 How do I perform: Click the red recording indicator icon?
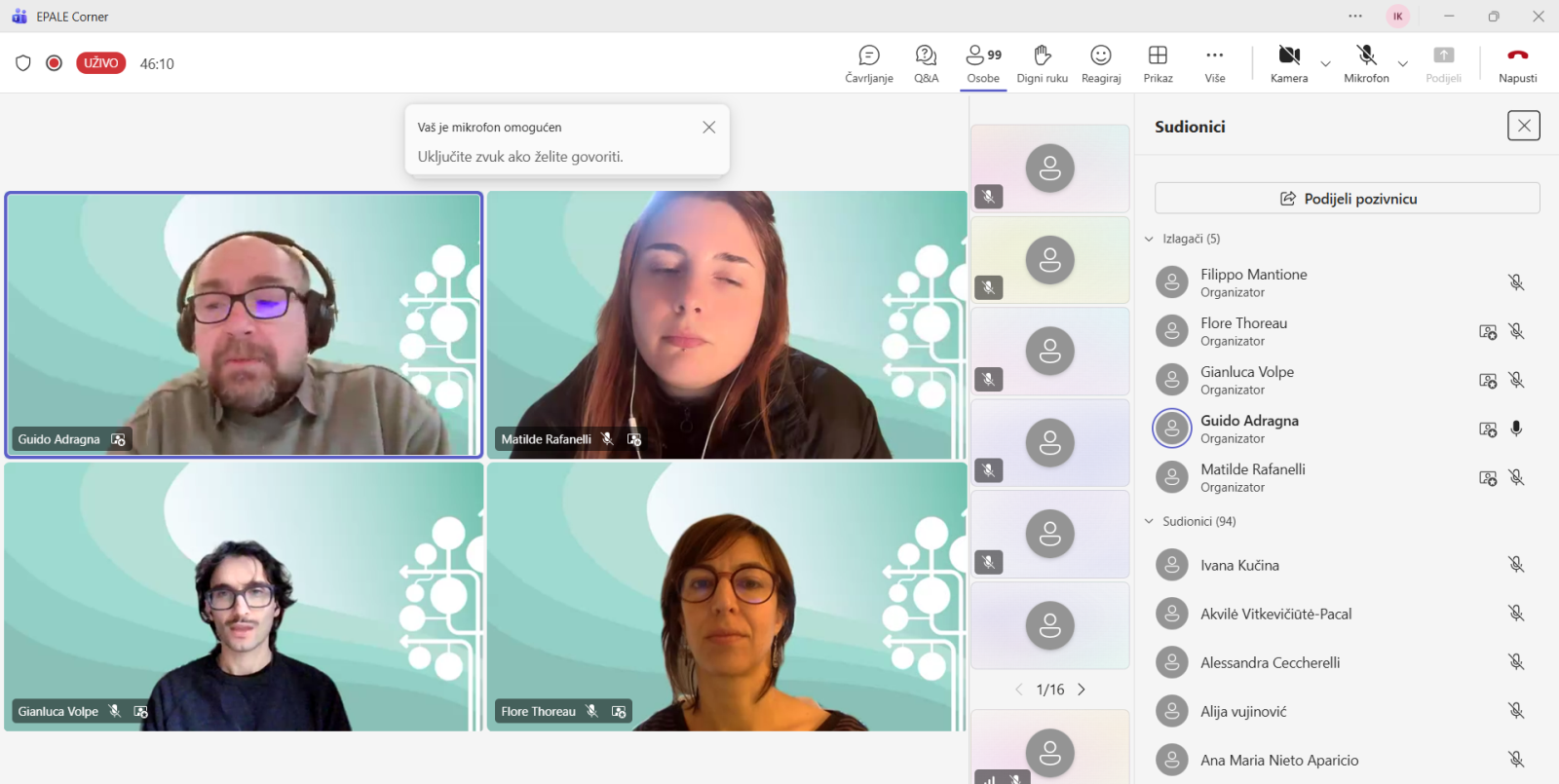55,63
